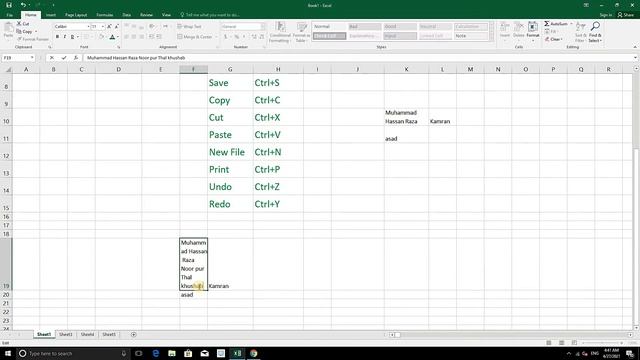Screen dimensions: 640x360
Task: Apply the Note cell style
Action: tap(471, 36)
